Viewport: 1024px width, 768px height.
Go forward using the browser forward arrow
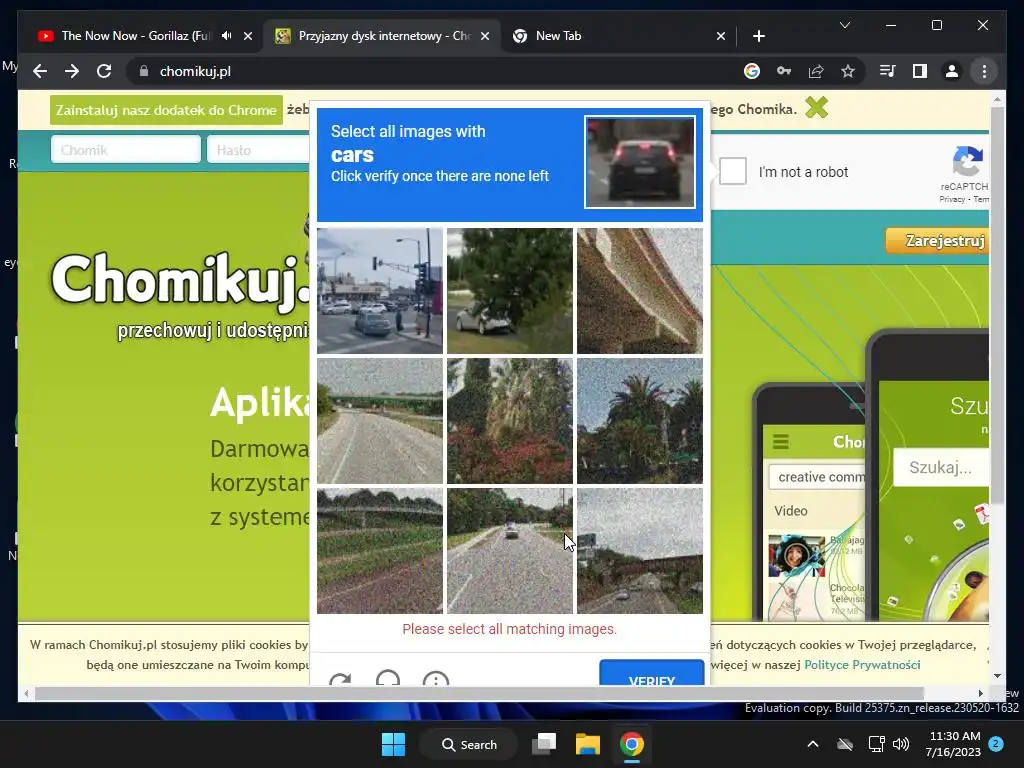pyautogui.click(x=72, y=71)
